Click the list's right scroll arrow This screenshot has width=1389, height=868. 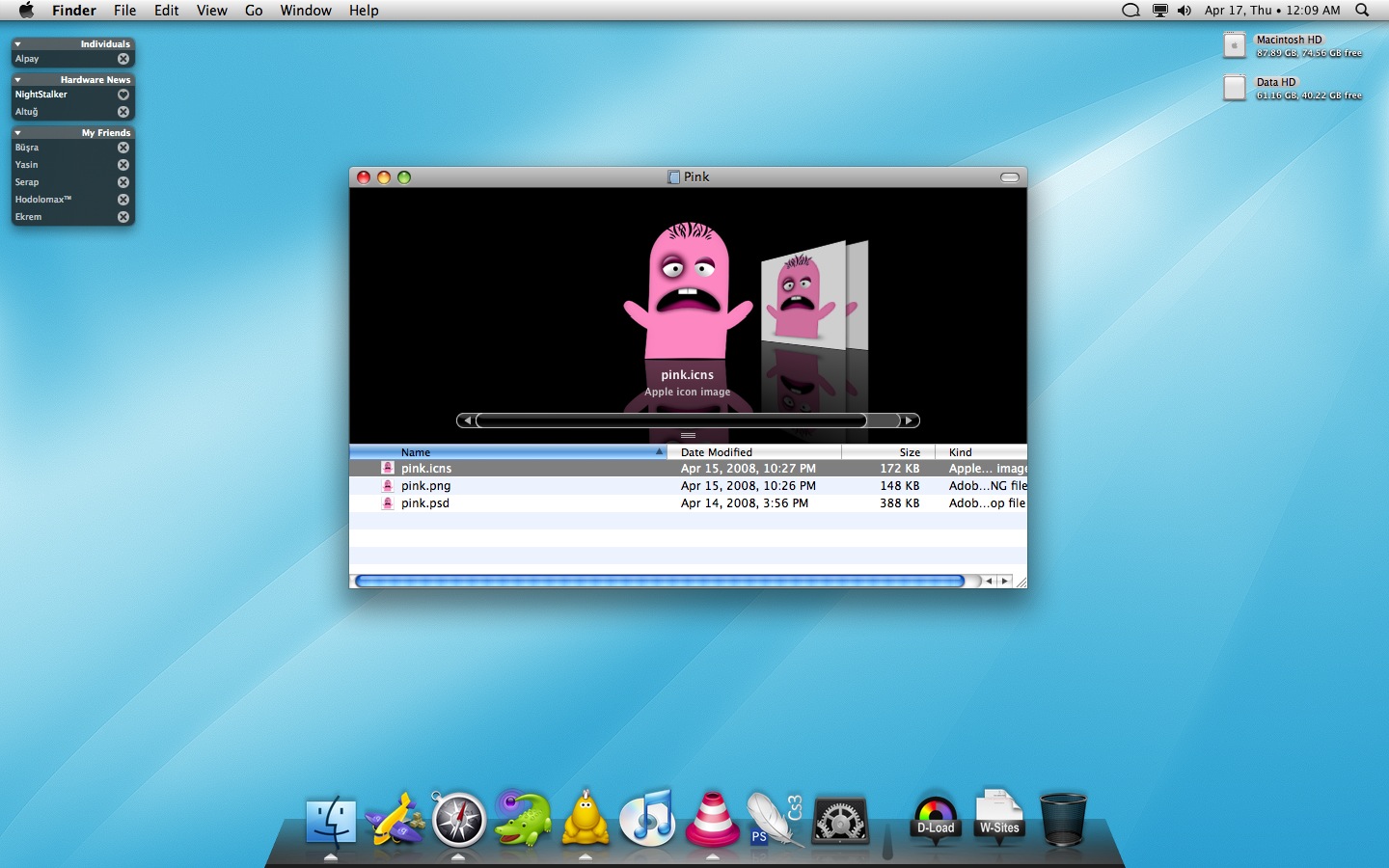pos(1005,581)
